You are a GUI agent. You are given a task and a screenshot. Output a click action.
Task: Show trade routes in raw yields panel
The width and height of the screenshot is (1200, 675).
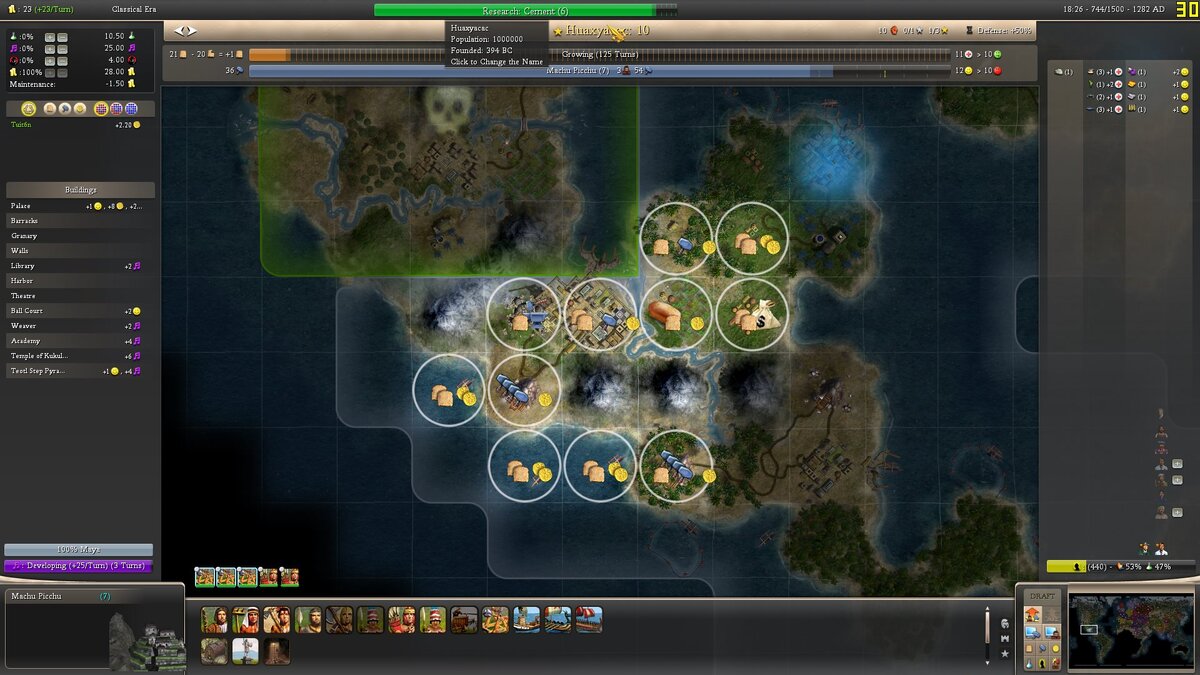point(28,109)
